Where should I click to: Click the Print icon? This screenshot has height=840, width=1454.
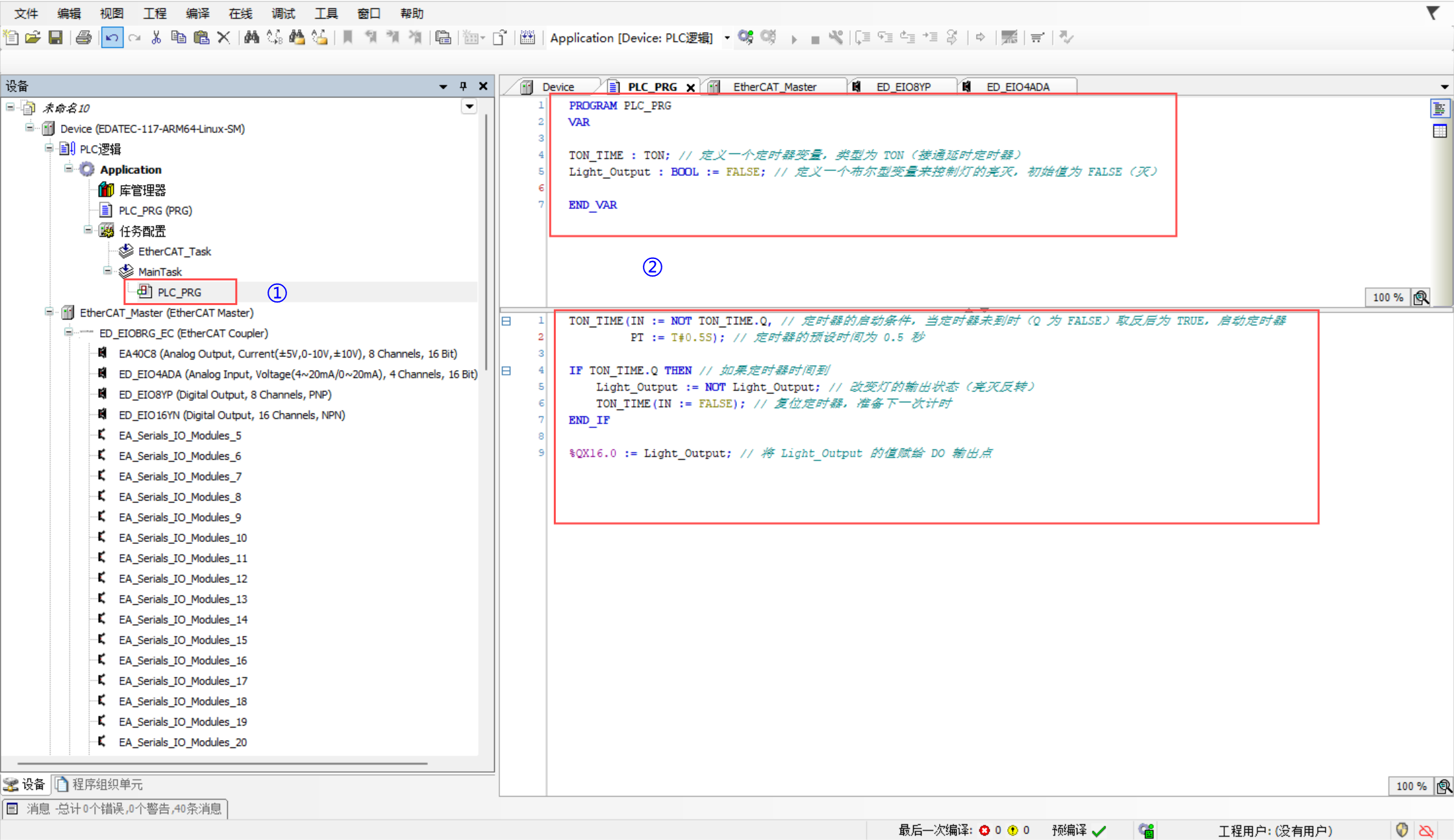pos(83,38)
